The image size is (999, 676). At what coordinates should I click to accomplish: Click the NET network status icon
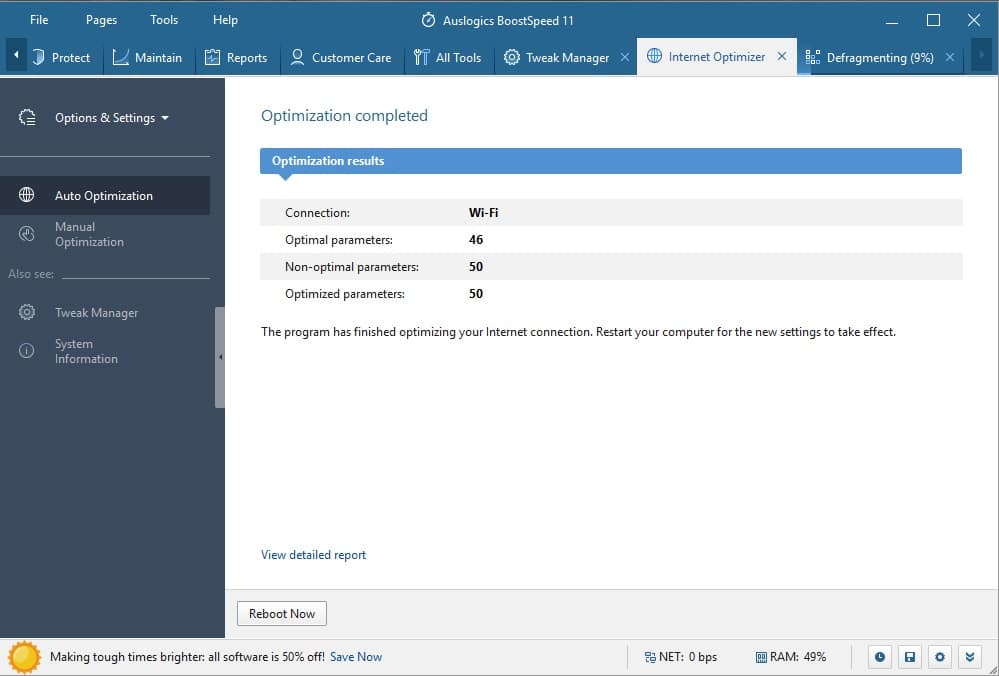[x=650, y=658]
